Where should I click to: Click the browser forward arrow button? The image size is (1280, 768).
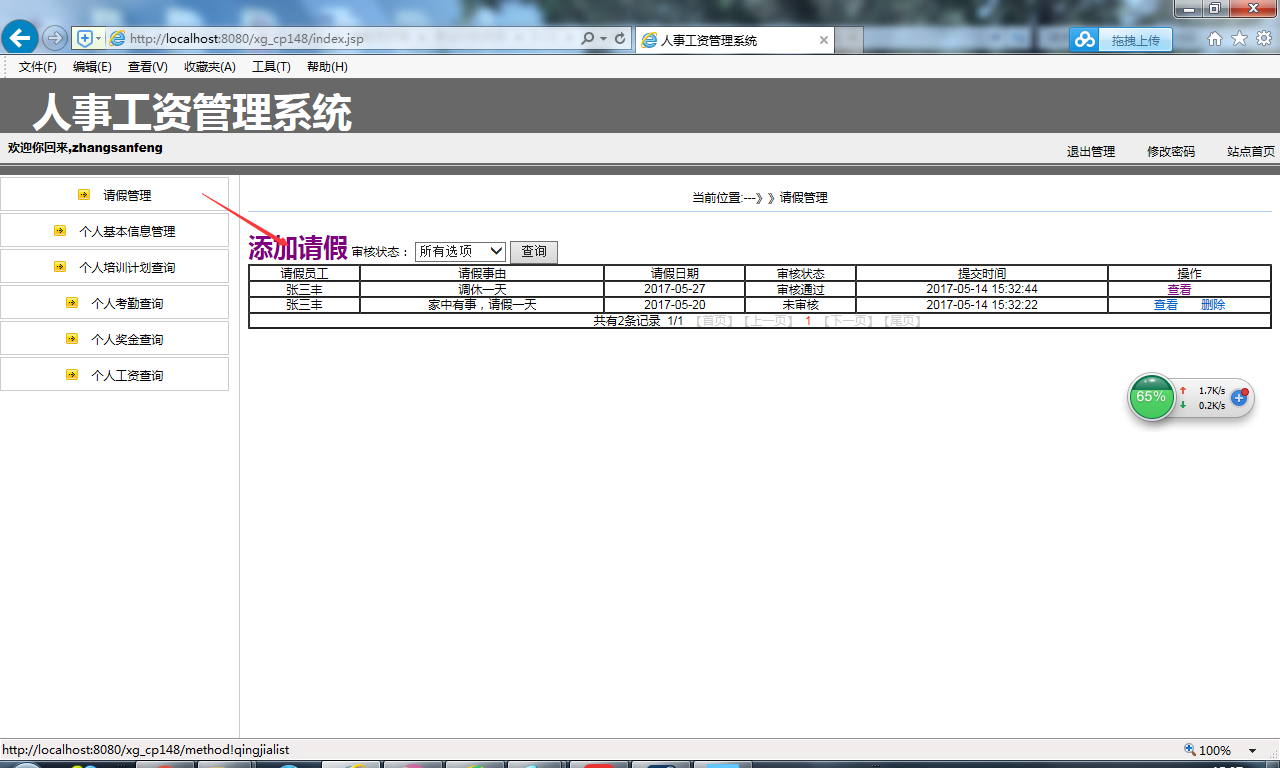click(x=55, y=38)
